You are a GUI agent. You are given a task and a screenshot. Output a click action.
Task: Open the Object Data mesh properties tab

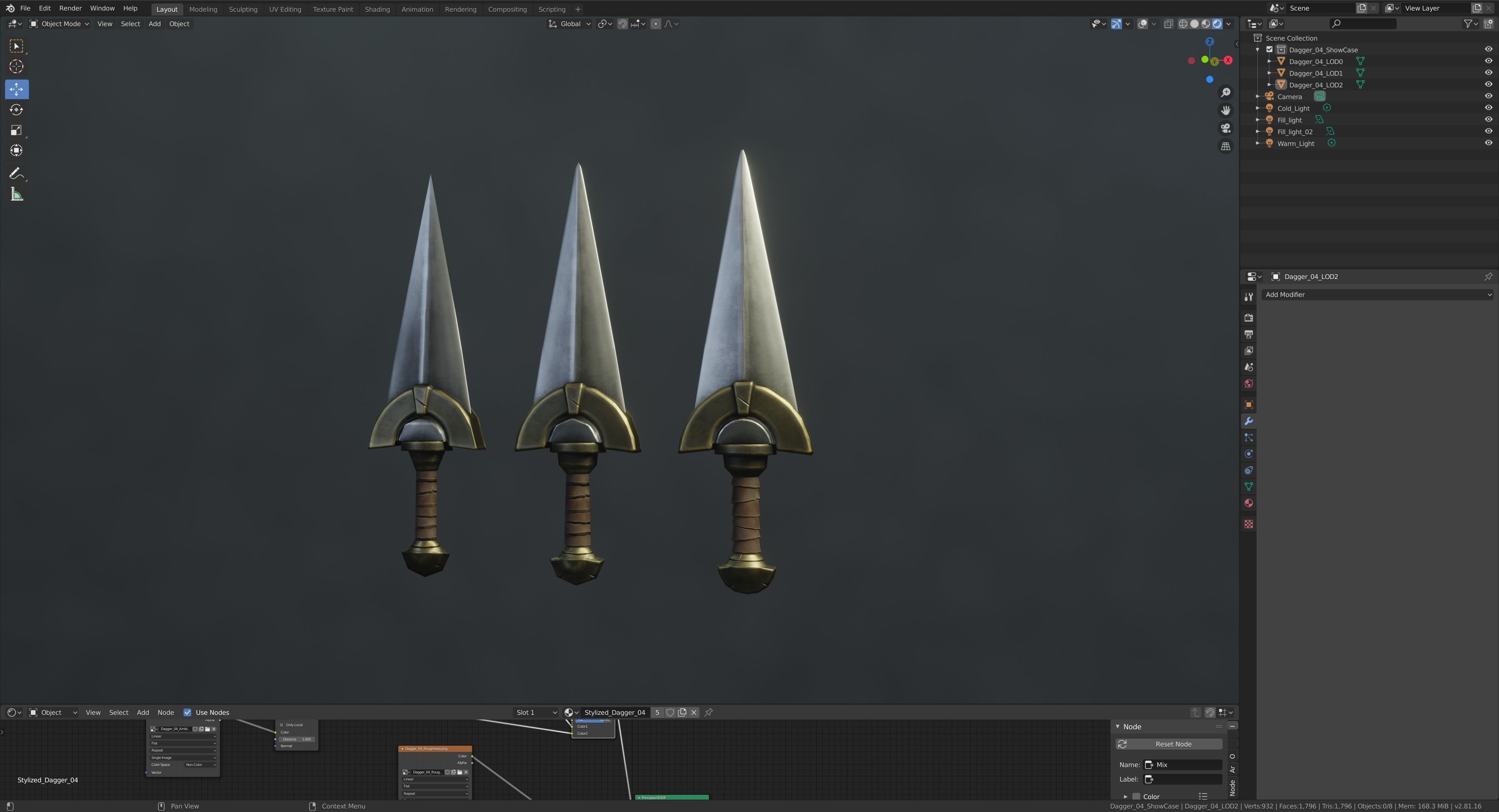[x=1248, y=486]
